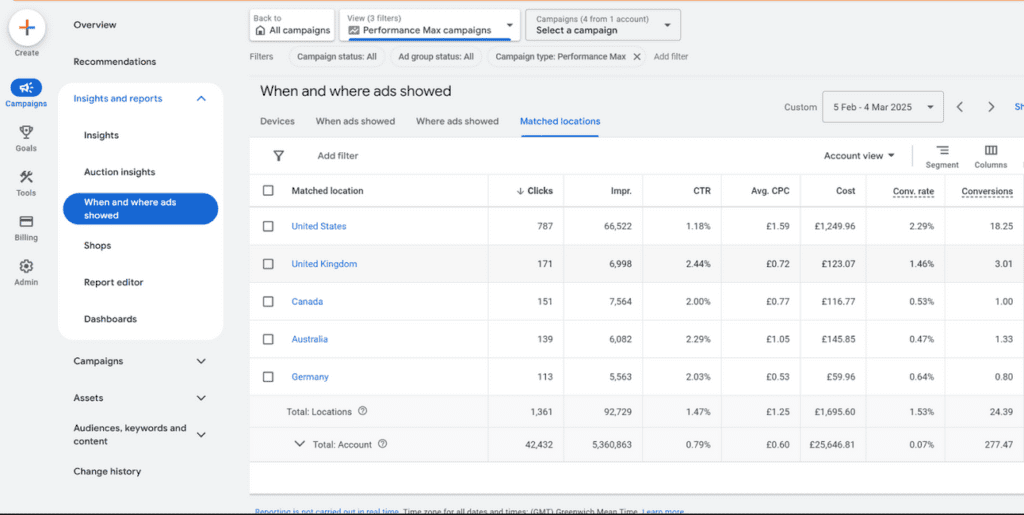The width and height of the screenshot is (1024, 515).
Task: Switch to Where ads showed tab
Action: [x=457, y=121]
